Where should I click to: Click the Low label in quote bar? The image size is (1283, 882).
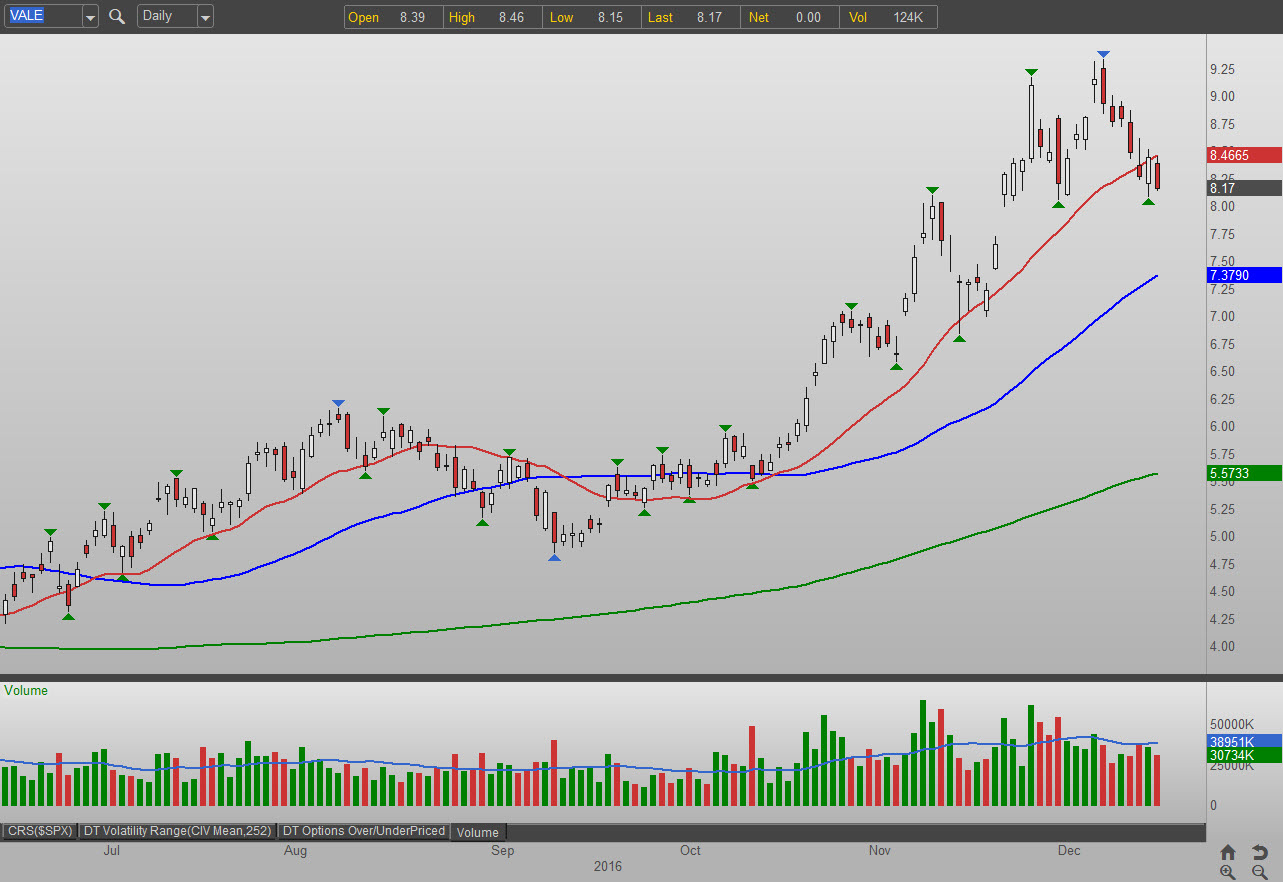click(x=561, y=17)
